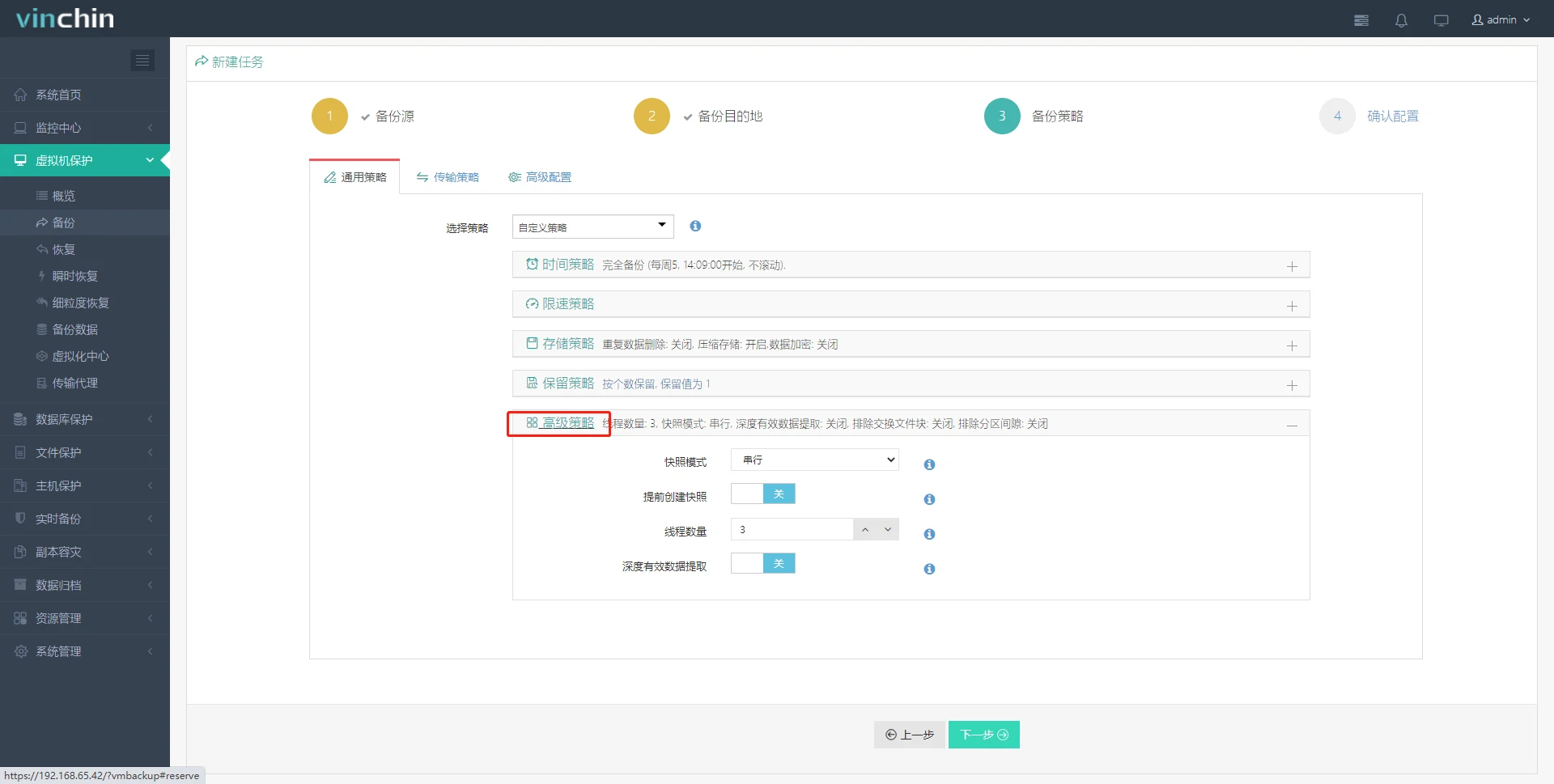The height and width of the screenshot is (784, 1554).
Task: Toggle 提前创建快照 switch
Action: click(x=763, y=494)
